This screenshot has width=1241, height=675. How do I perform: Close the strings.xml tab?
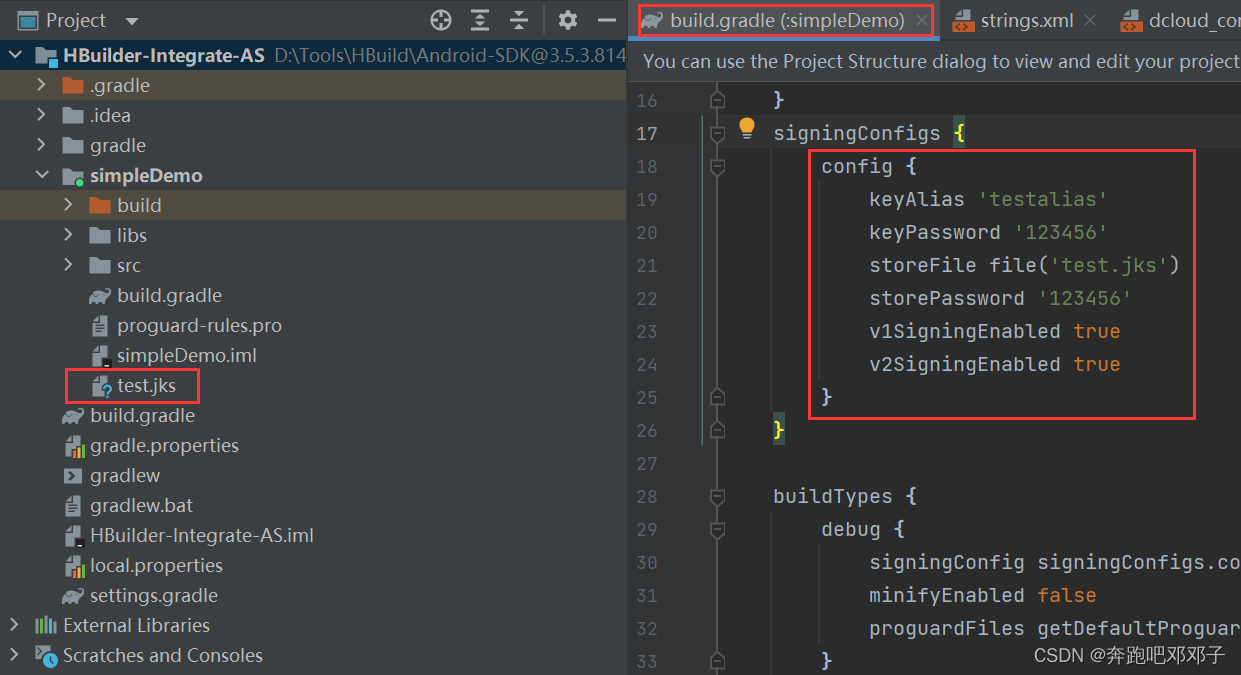coord(1089,20)
